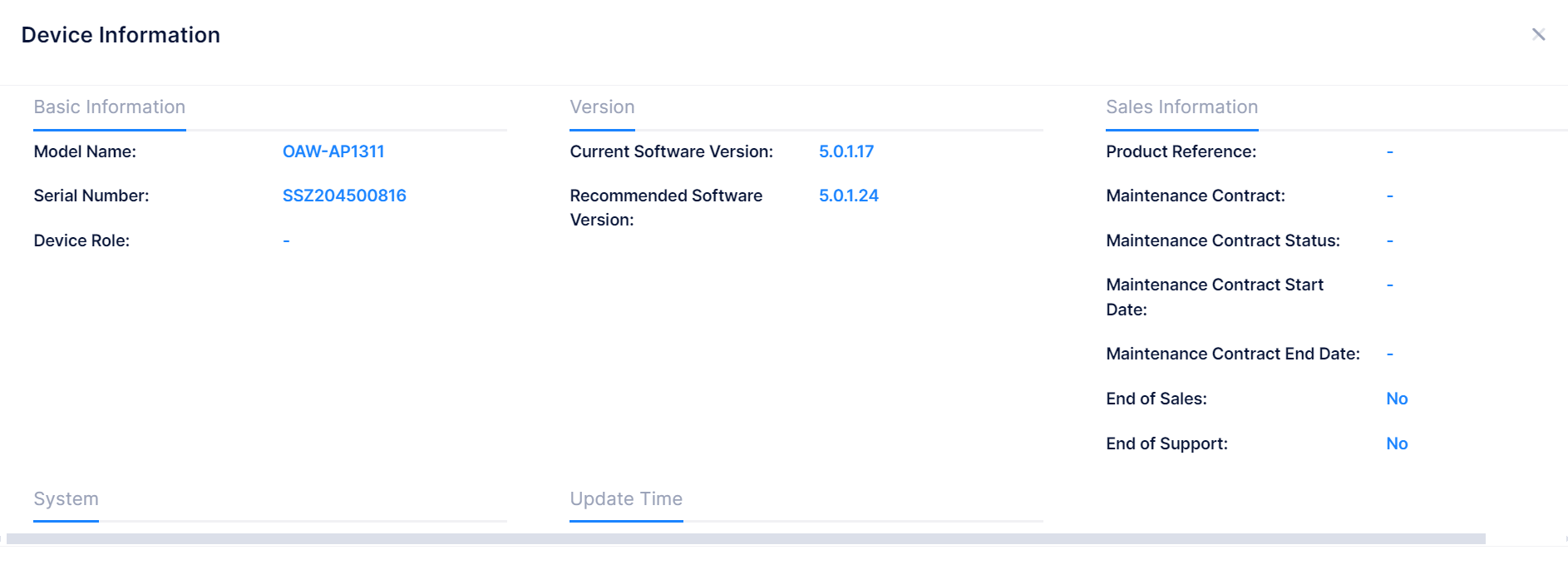Click the Maintenance Contract End Date value
Viewport: 1568px width, 565px height.
(x=1389, y=354)
